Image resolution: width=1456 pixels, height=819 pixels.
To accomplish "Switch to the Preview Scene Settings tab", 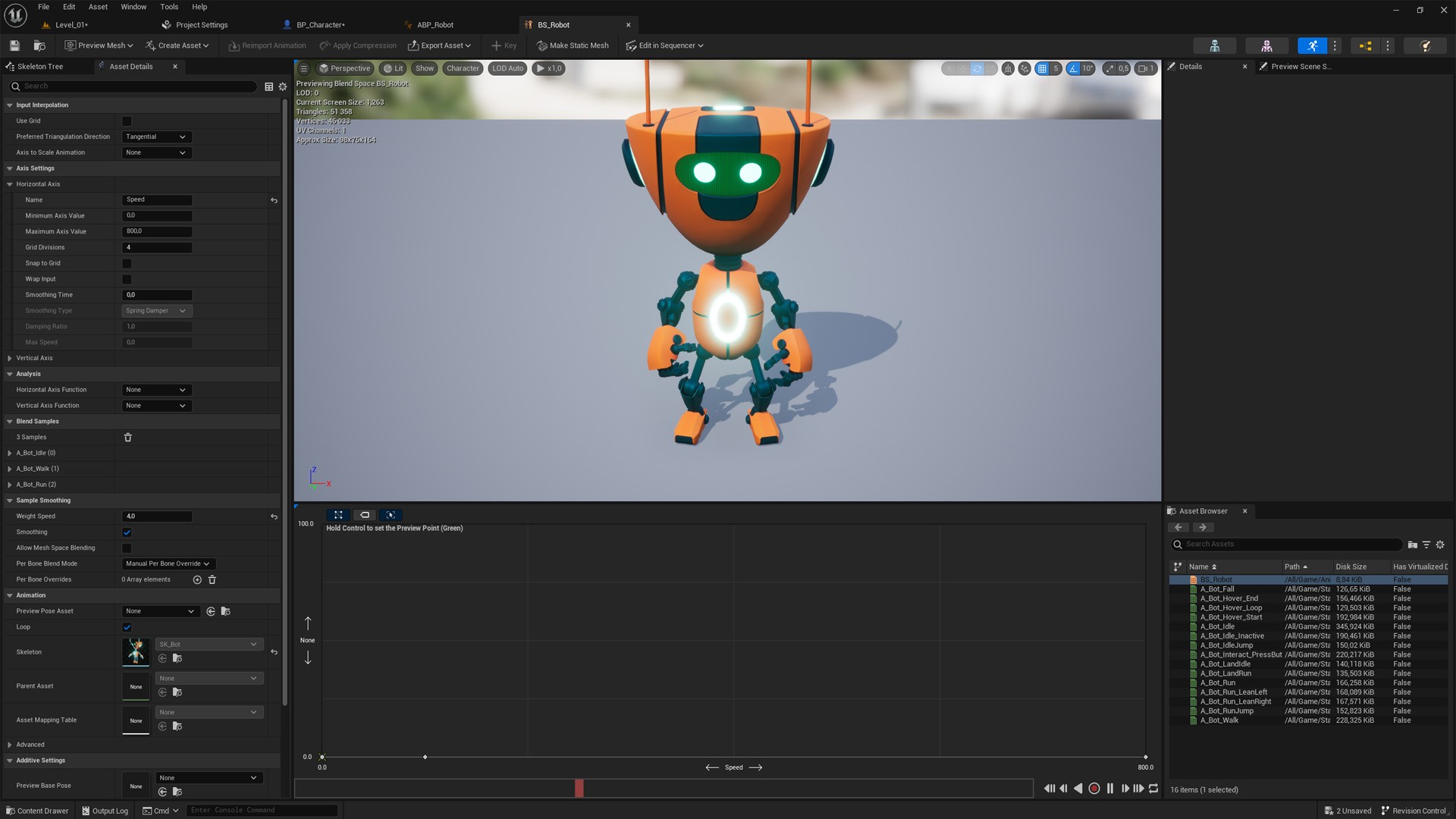I will (1300, 67).
